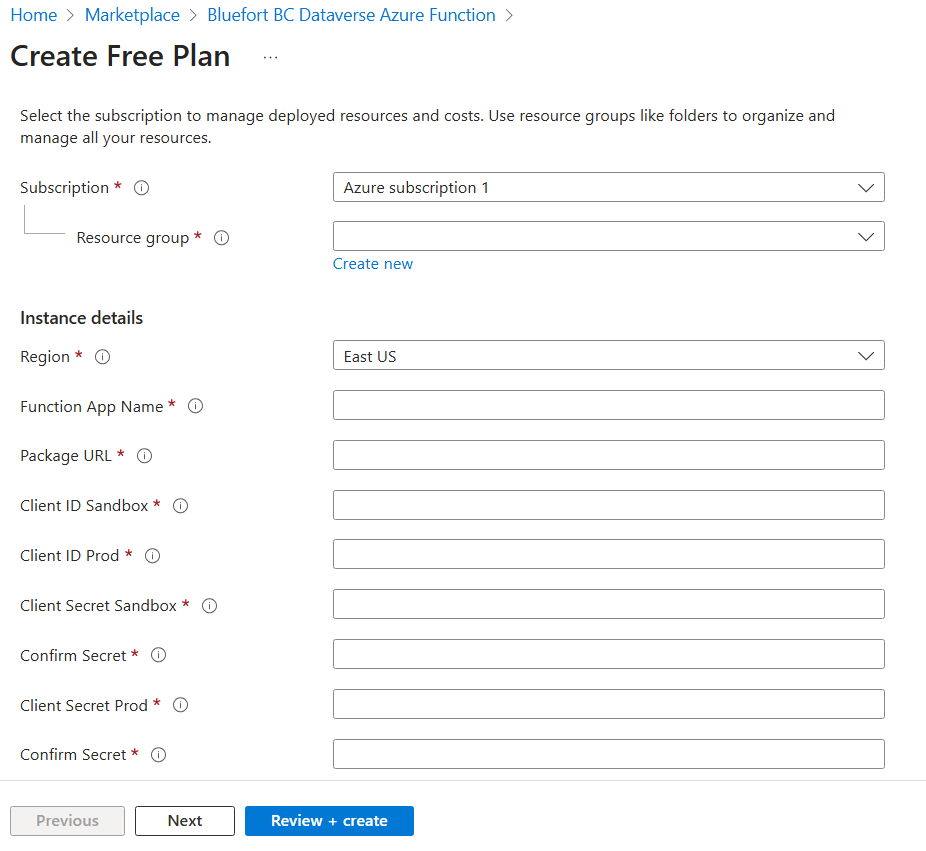
Task: Click the Region info icon
Action: click(x=102, y=357)
